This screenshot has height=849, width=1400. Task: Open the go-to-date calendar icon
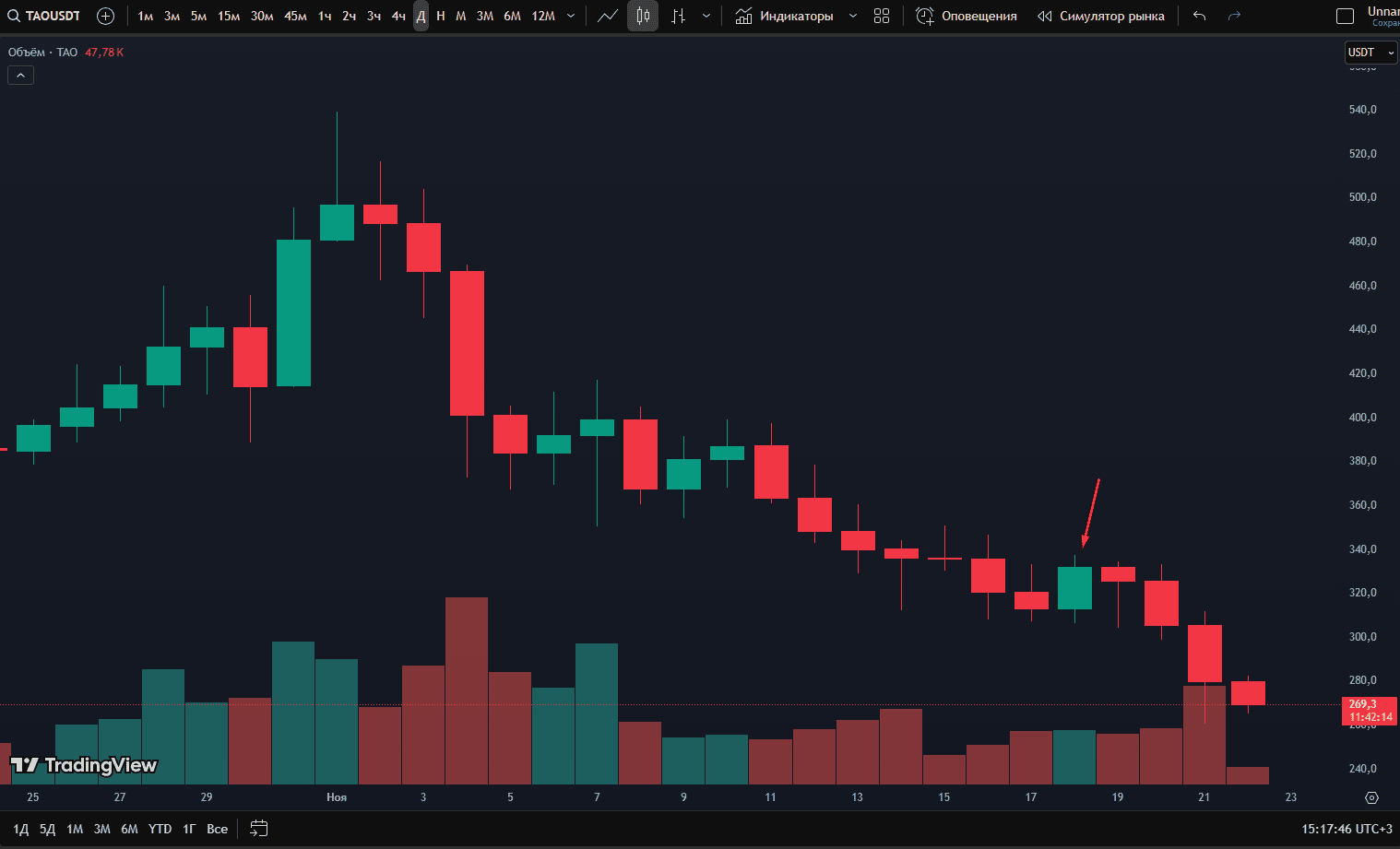(x=259, y=829)
